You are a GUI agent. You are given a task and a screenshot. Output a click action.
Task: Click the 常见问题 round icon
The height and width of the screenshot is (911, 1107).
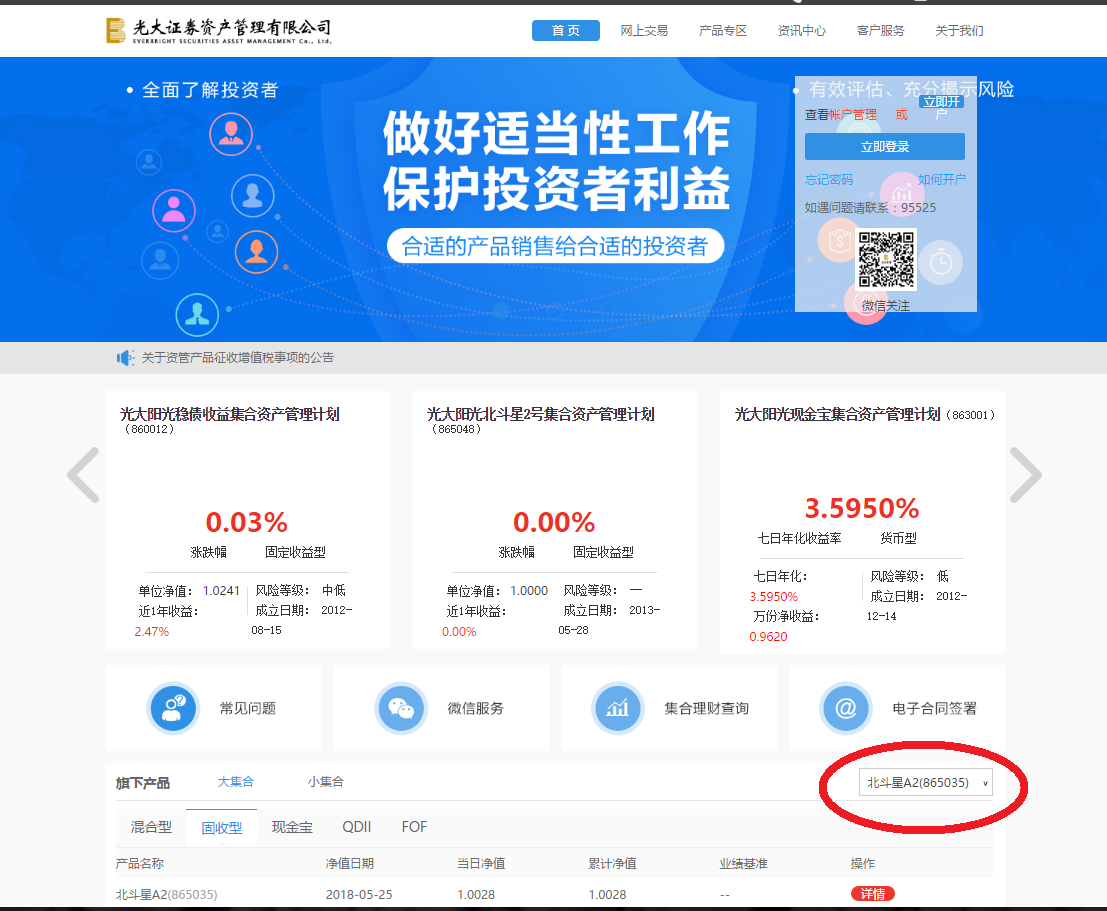click(174, 708)
